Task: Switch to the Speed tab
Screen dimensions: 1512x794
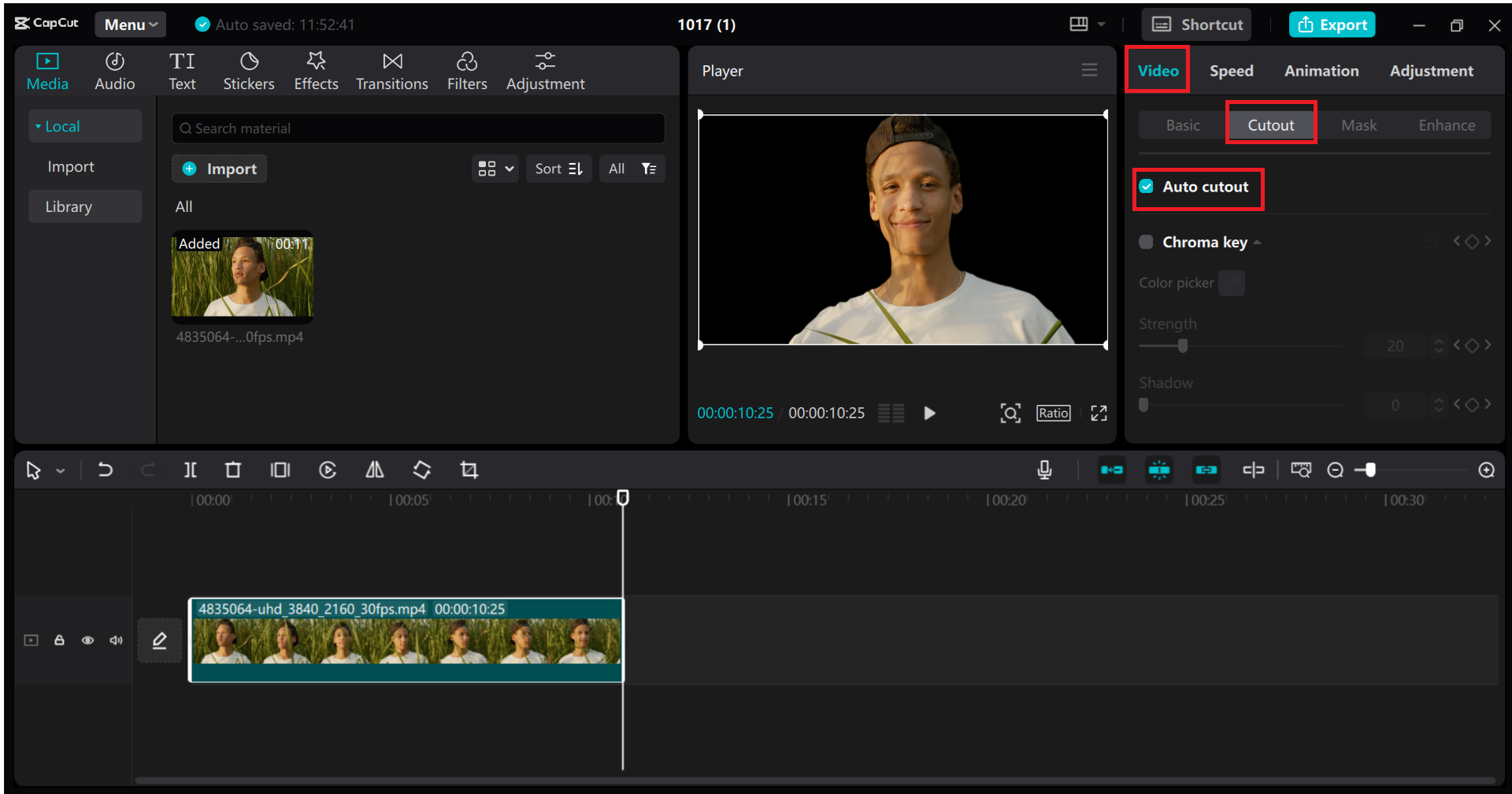Action: click(1231, 71)
